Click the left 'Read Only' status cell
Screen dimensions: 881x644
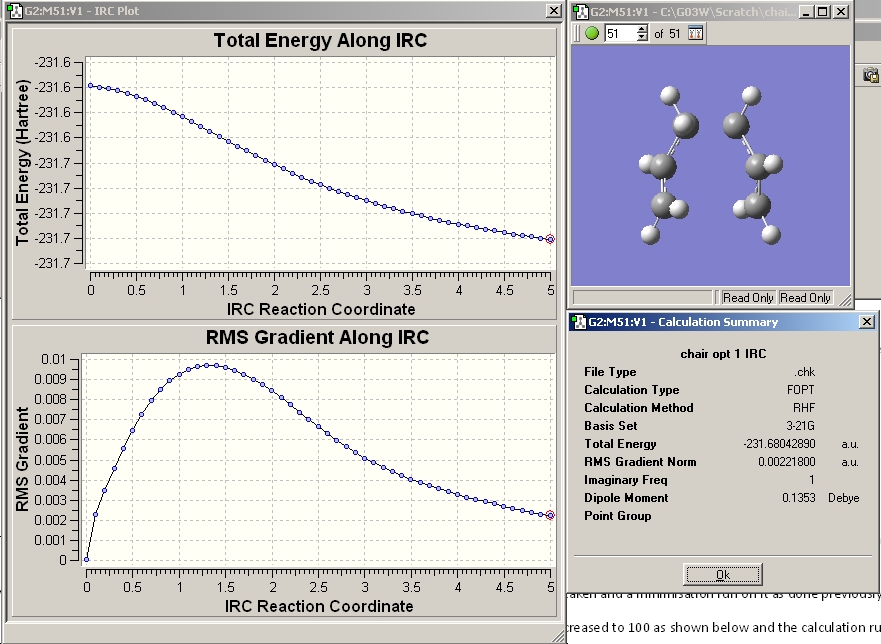pos(748,298)
